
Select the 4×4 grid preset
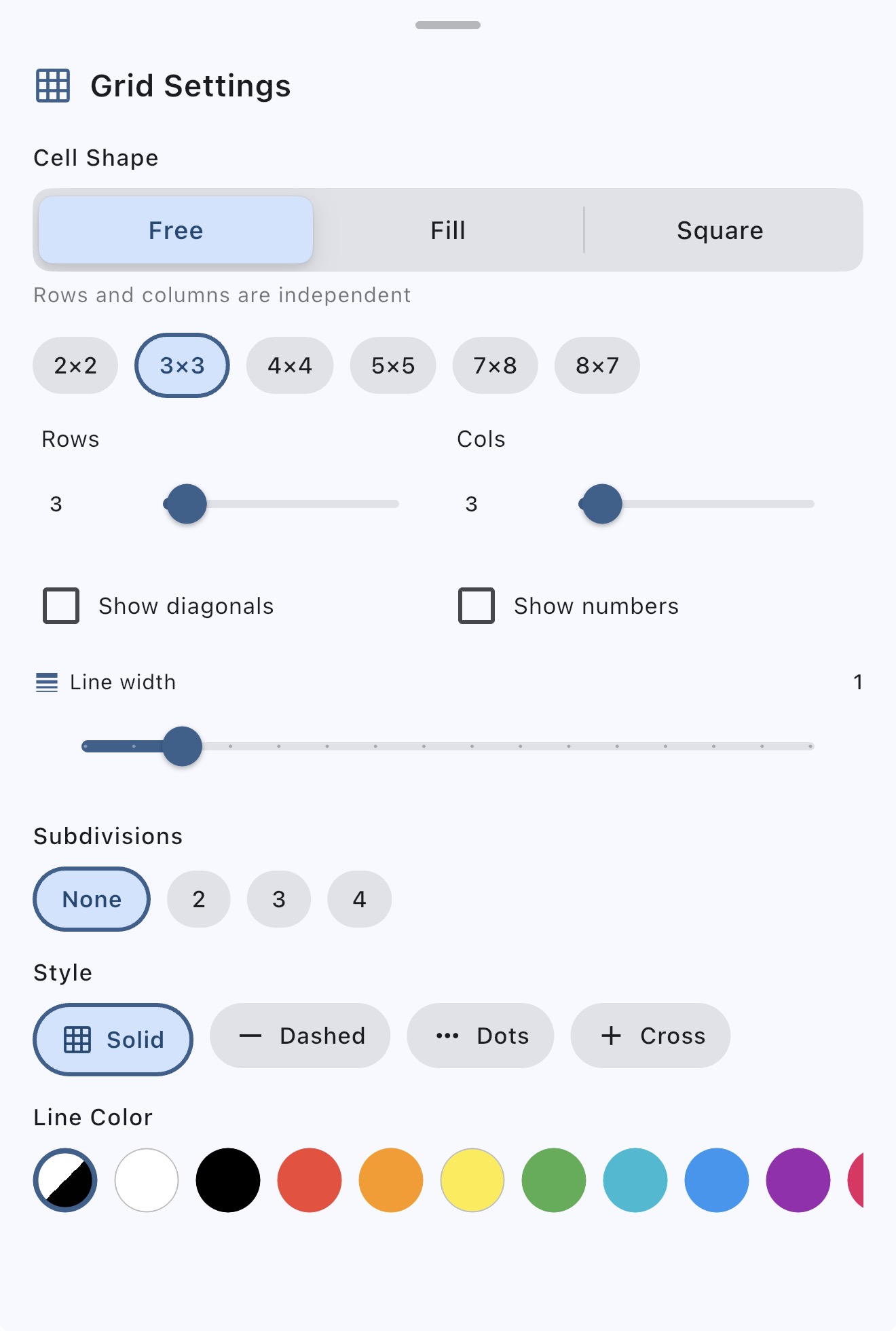click(x=290, y=365)
